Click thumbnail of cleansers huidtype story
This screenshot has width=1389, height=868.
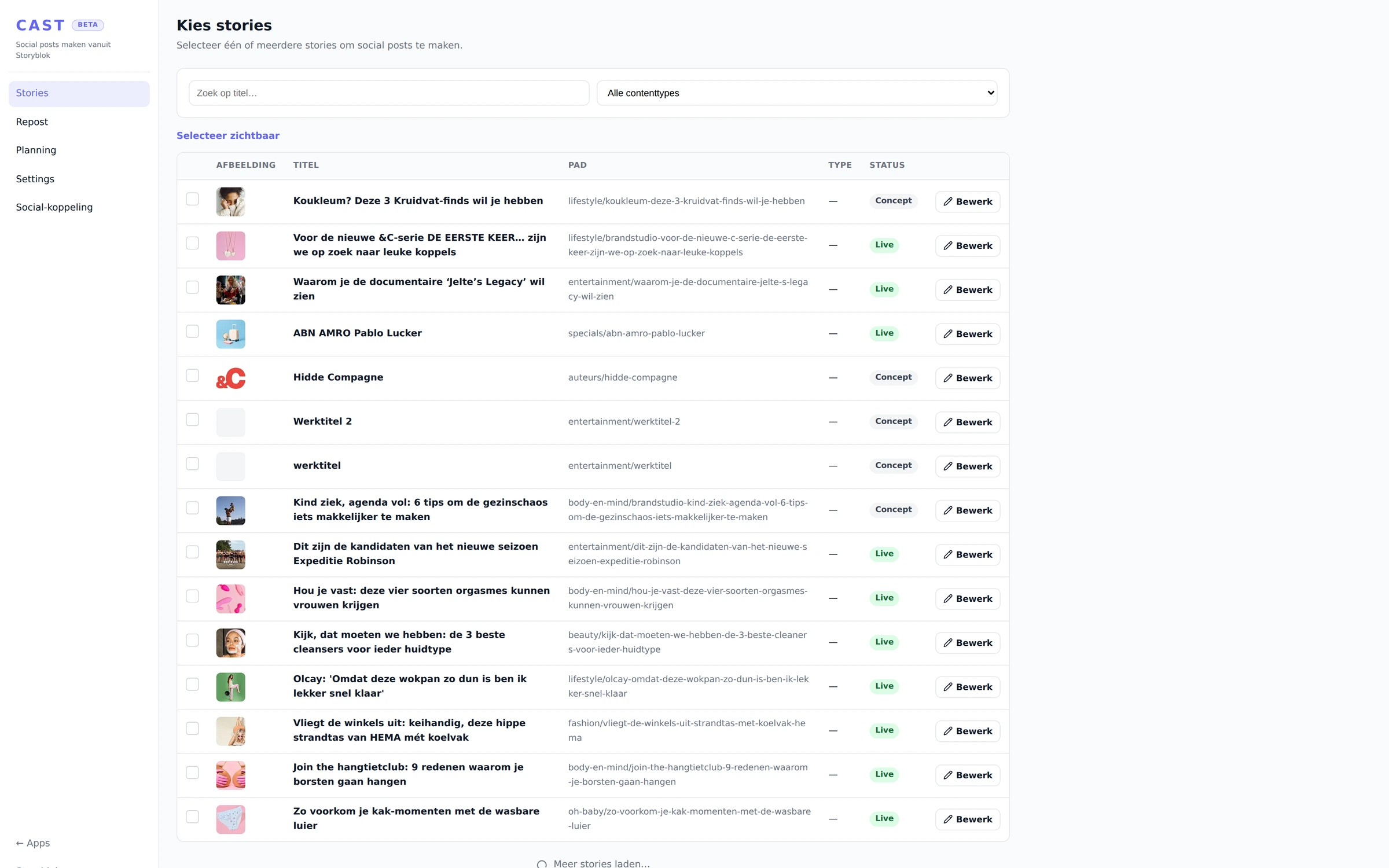[x=230, y=643]
